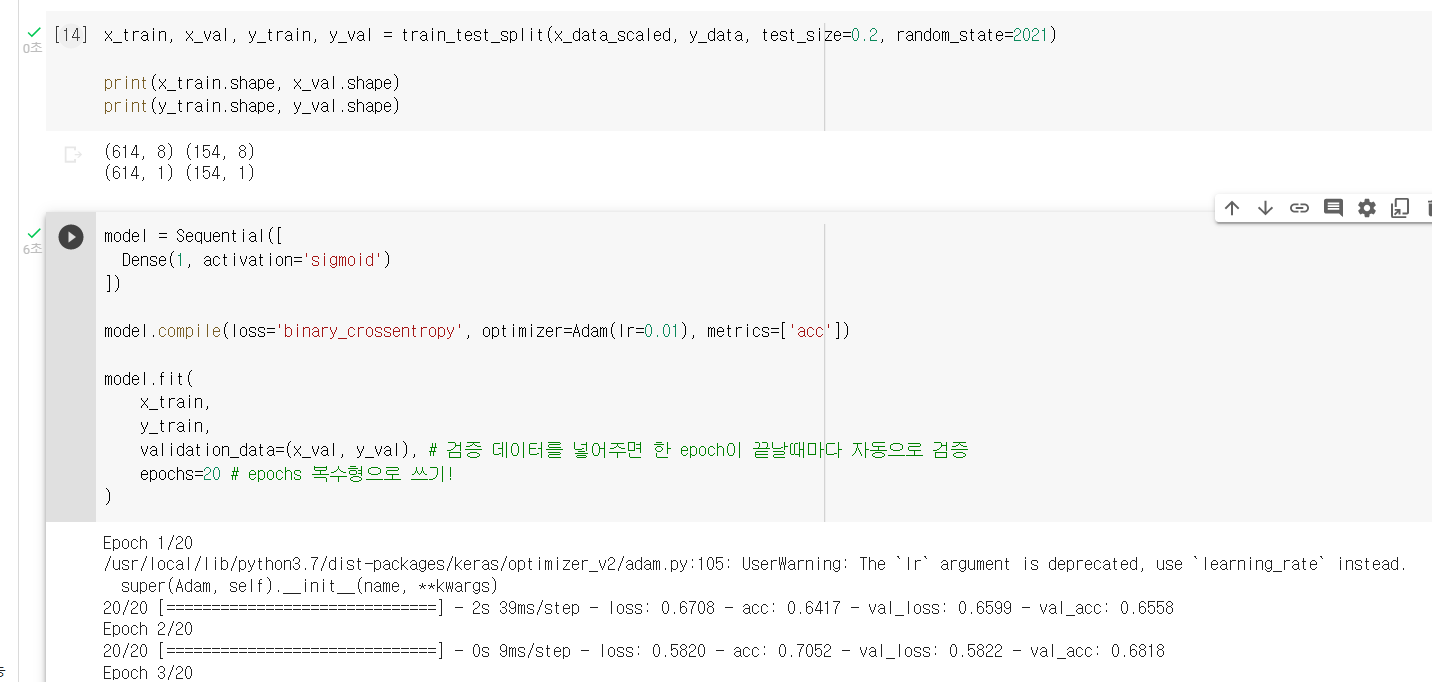This screenshot has height=682, width=1432.
Task: Click the '# epochs 복수형으로 쓰기!' comment
Action: [x=342, y=474]
